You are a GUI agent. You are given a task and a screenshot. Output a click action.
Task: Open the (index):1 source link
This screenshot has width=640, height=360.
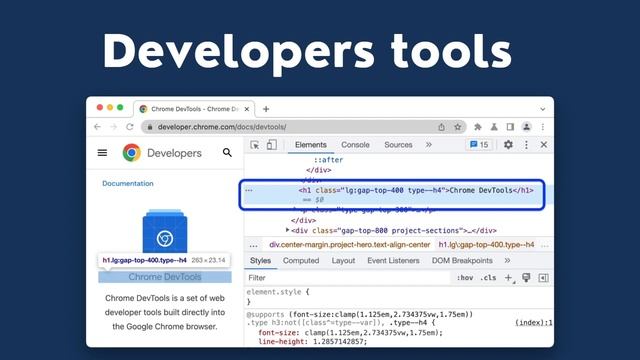[533, 322]
